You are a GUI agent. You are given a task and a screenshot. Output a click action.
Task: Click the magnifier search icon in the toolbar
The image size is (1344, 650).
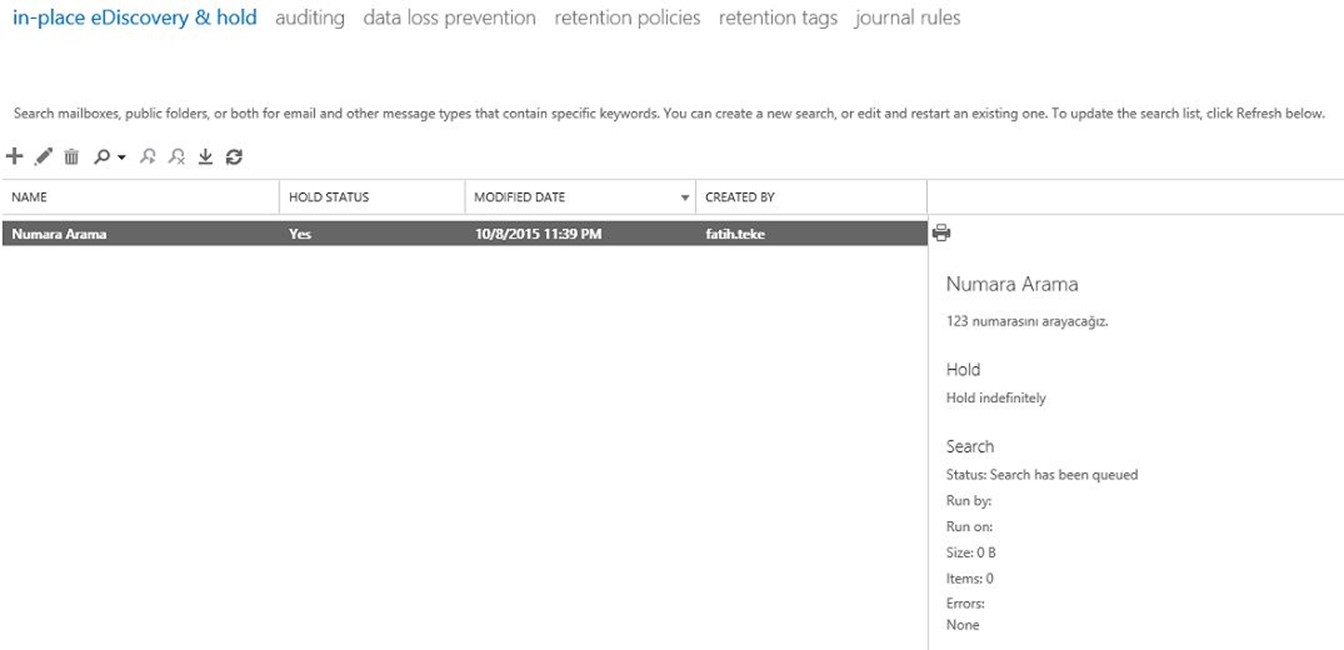[x=102, y=157]
